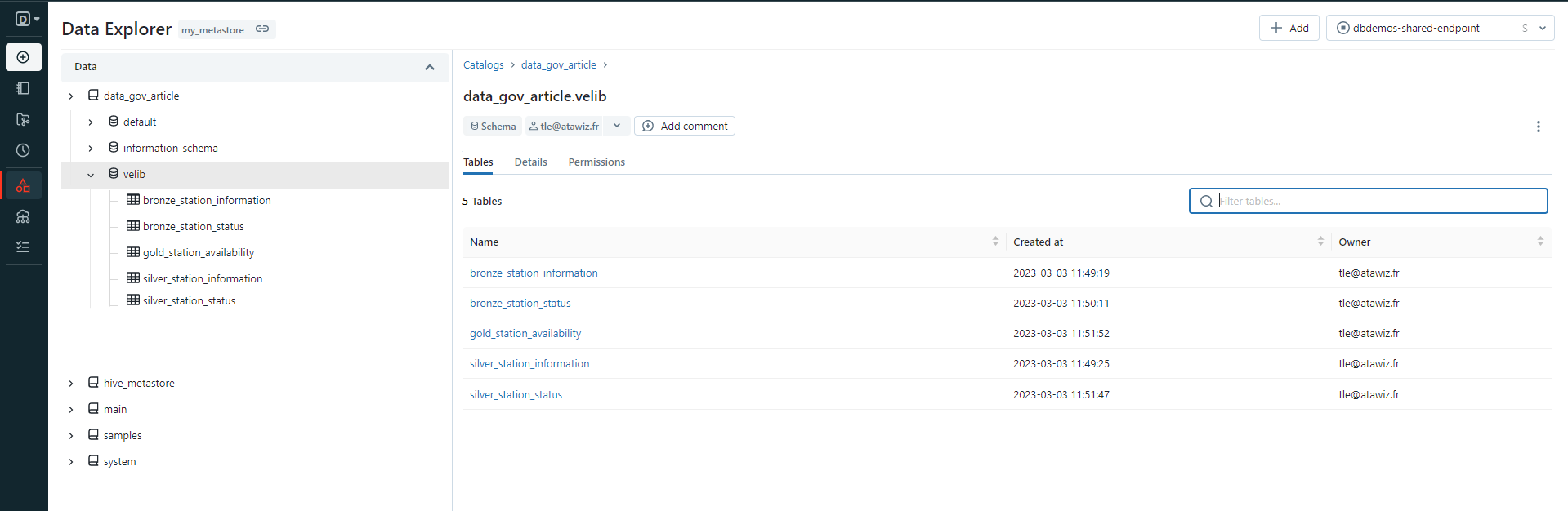Copy metastore link via the chain icon
The image size is (1568, 511).
click(x=262, y=29)
